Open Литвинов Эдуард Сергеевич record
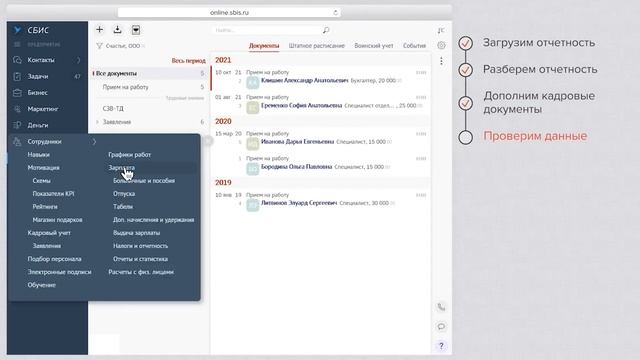 pos(299,203)
